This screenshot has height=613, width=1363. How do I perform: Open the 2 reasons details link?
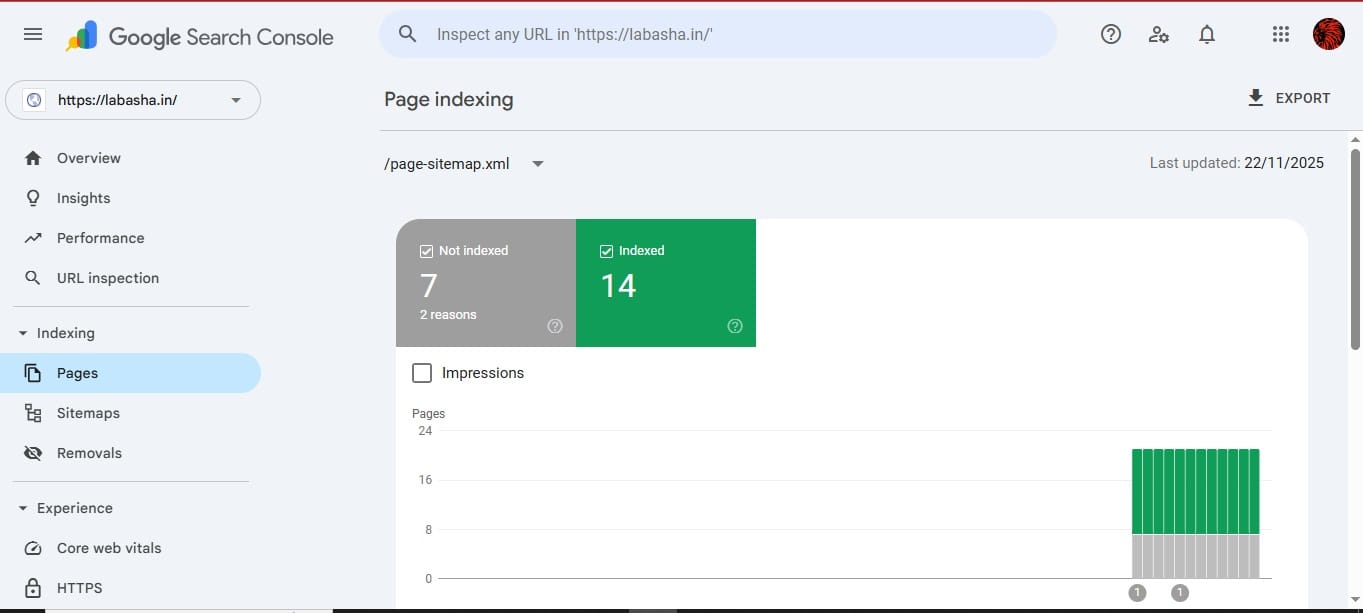[447, 314]
